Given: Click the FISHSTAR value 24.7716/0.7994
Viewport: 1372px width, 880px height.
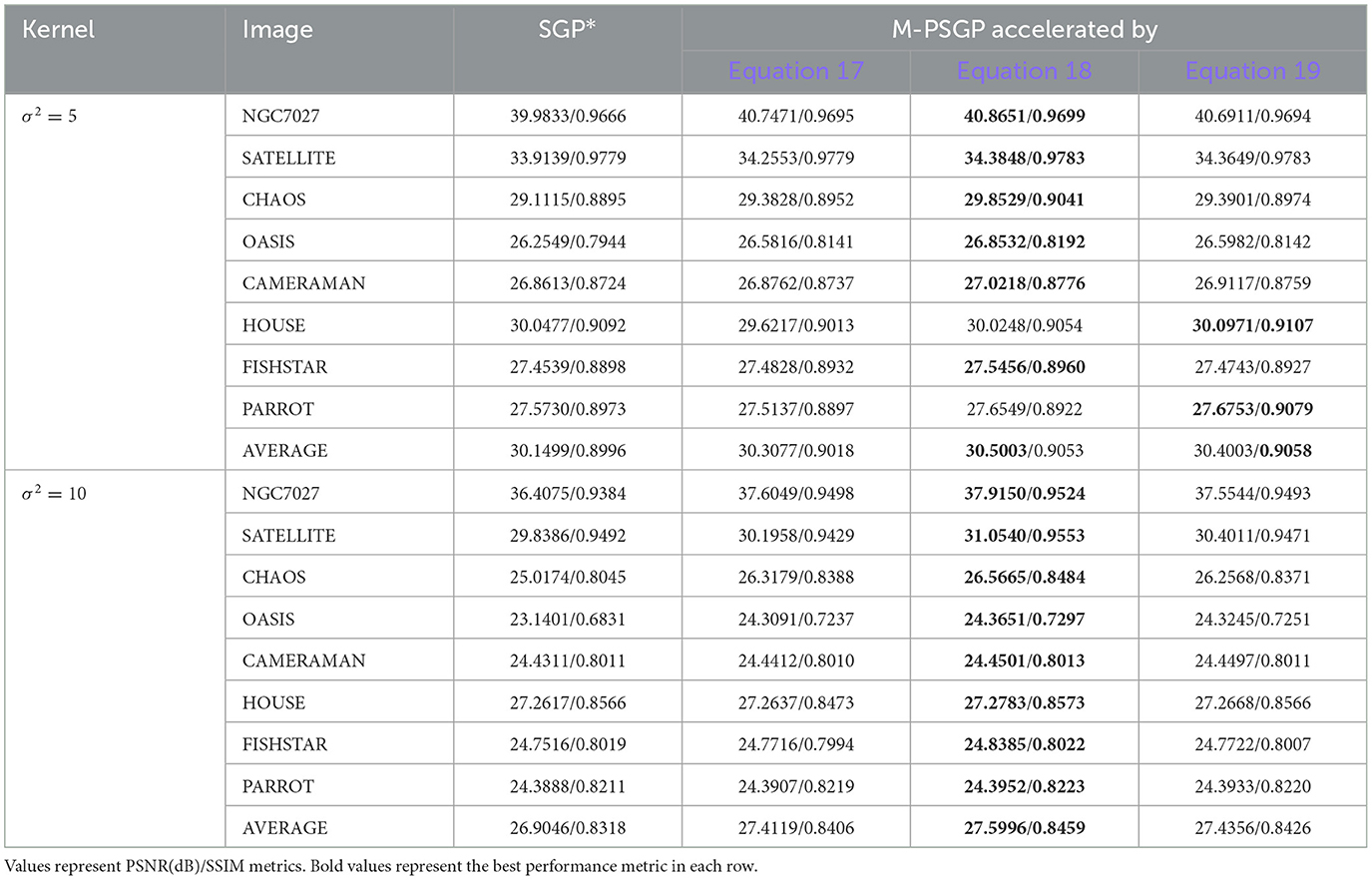Looking at the screenshot, I should tap(795, 744).
